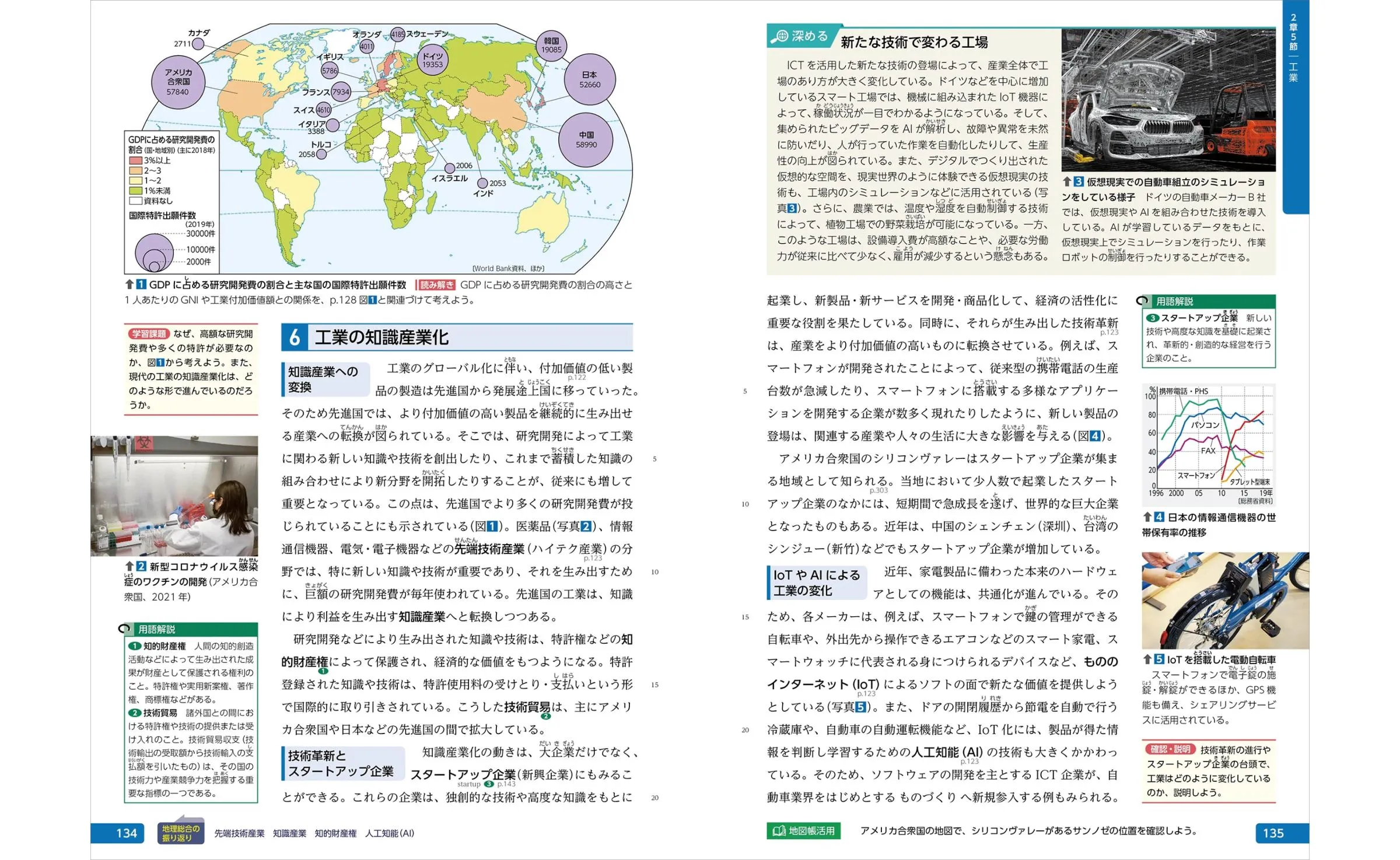Click the 用語解説 ring icon at left
This screenshot has width=1400, height=860.
(124, 629)
